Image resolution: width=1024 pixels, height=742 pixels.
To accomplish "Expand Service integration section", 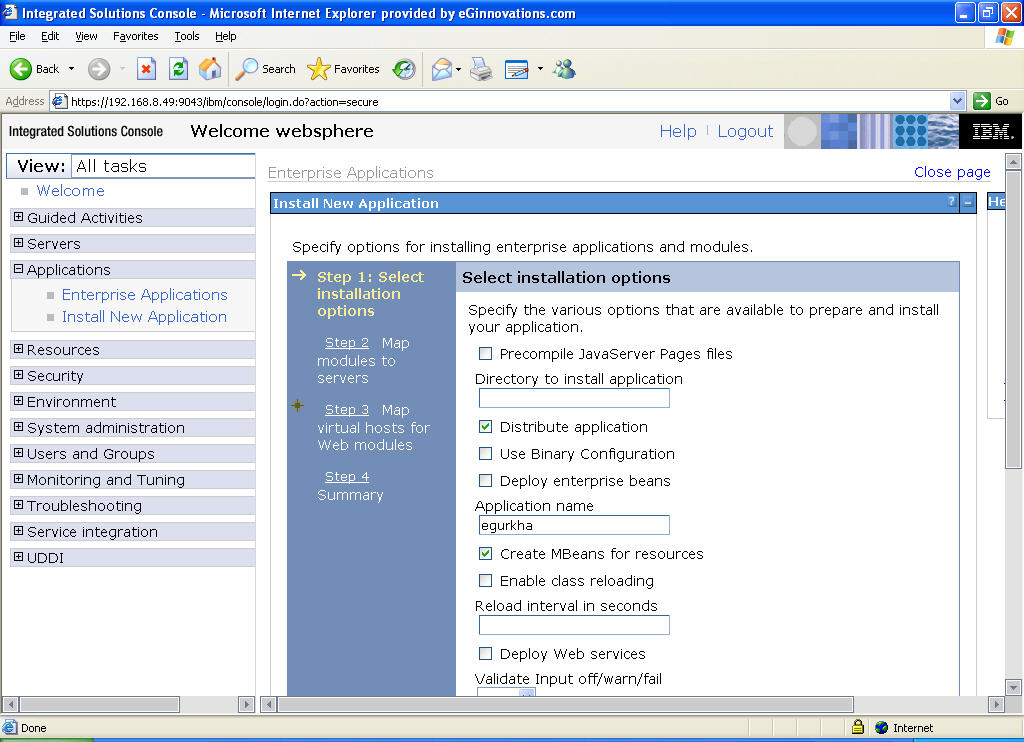I will pos(18,531).
